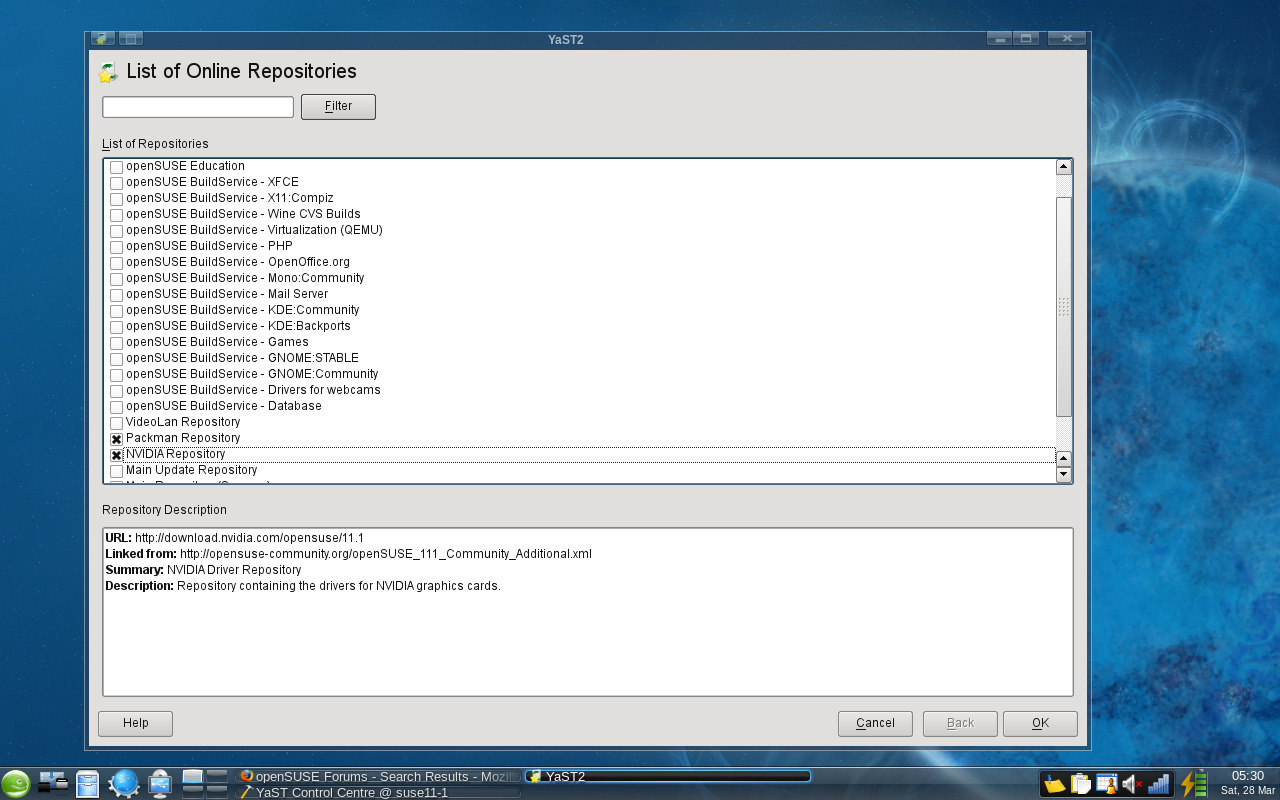Image resolution: width=1280 pixels, height=800 pixels.
Task: Click the Filter button
Action: (x=338, y=107)
